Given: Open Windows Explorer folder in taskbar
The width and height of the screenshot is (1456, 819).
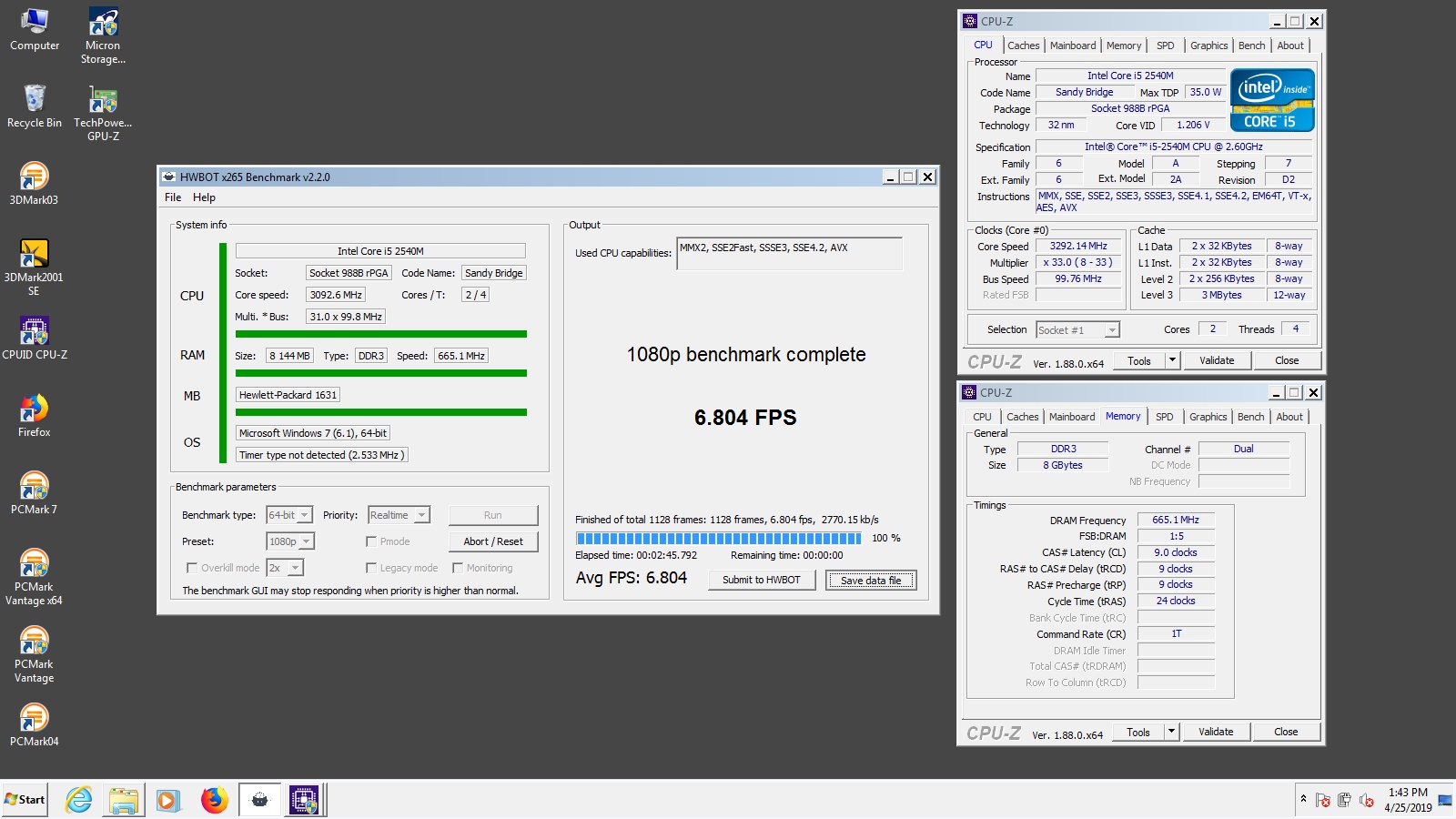Looking at the screenshot, I should point(123,800).
